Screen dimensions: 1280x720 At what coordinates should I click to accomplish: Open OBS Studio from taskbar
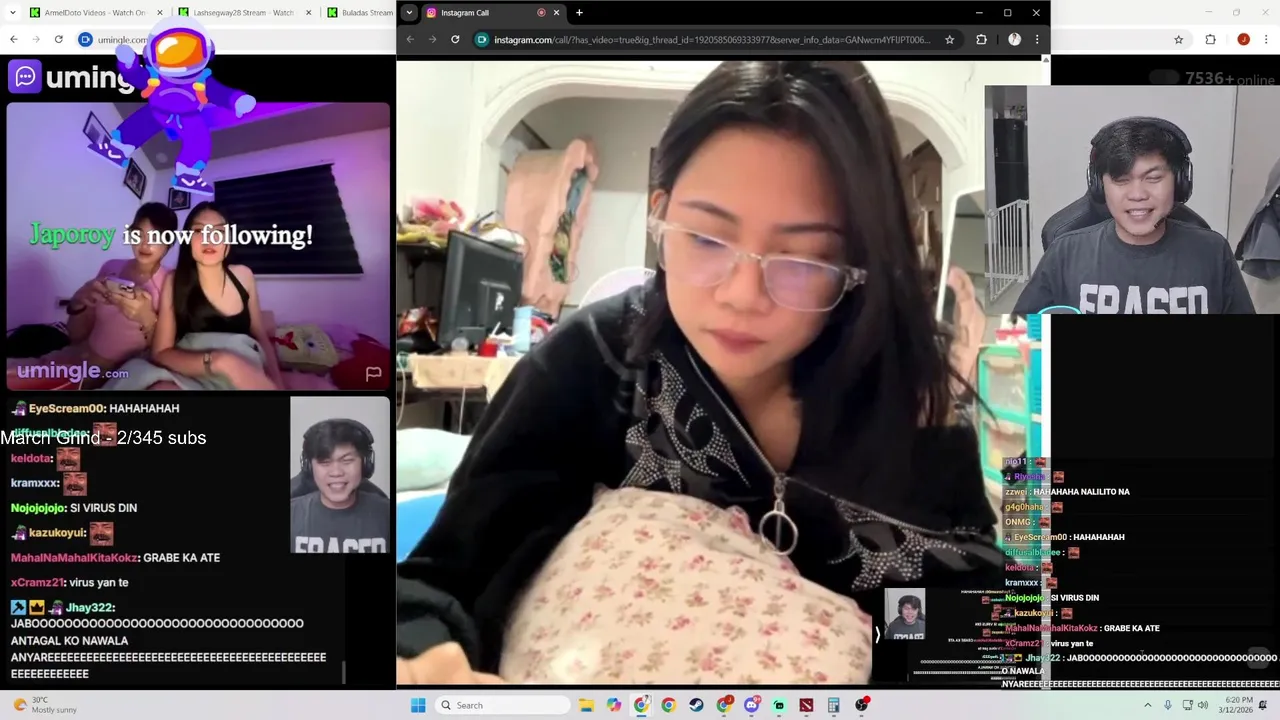pos(861,705)
